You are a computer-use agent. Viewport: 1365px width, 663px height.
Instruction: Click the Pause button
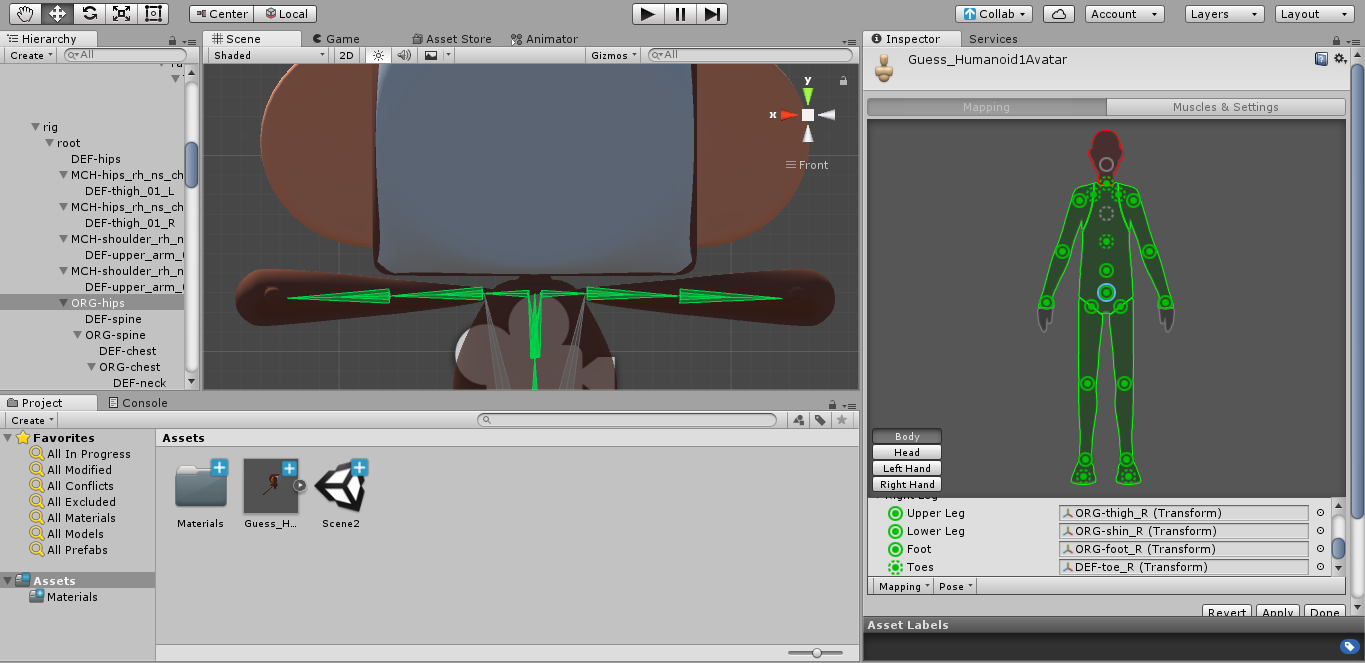click(x=680, y=14)
